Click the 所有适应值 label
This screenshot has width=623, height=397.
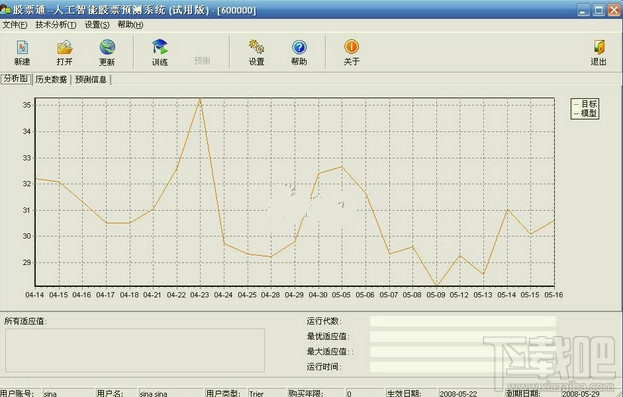click(x=25, y=321)
